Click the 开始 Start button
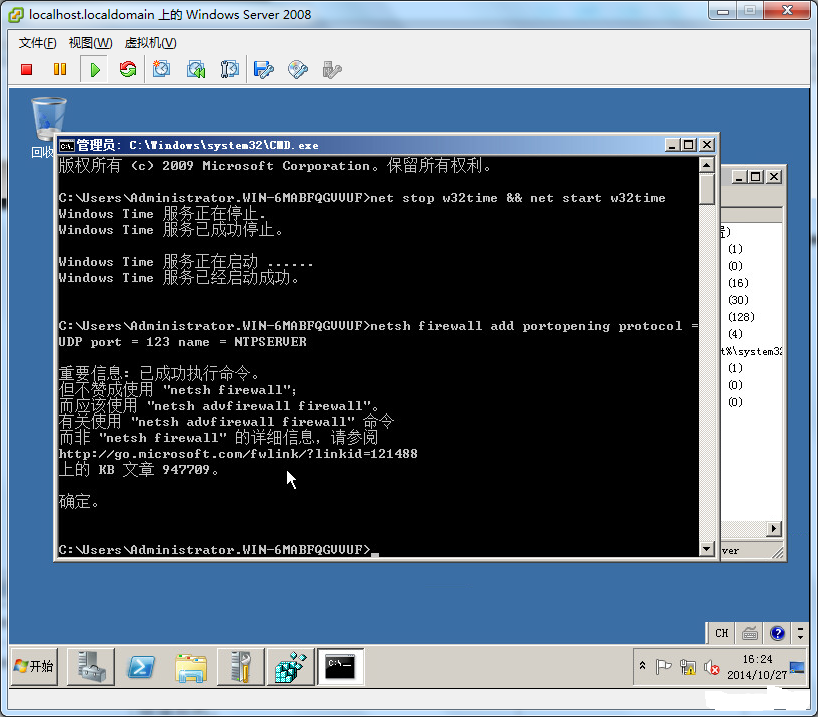Image resolution: width=818 pixels, height=717 pixels. tap(34, 666)
